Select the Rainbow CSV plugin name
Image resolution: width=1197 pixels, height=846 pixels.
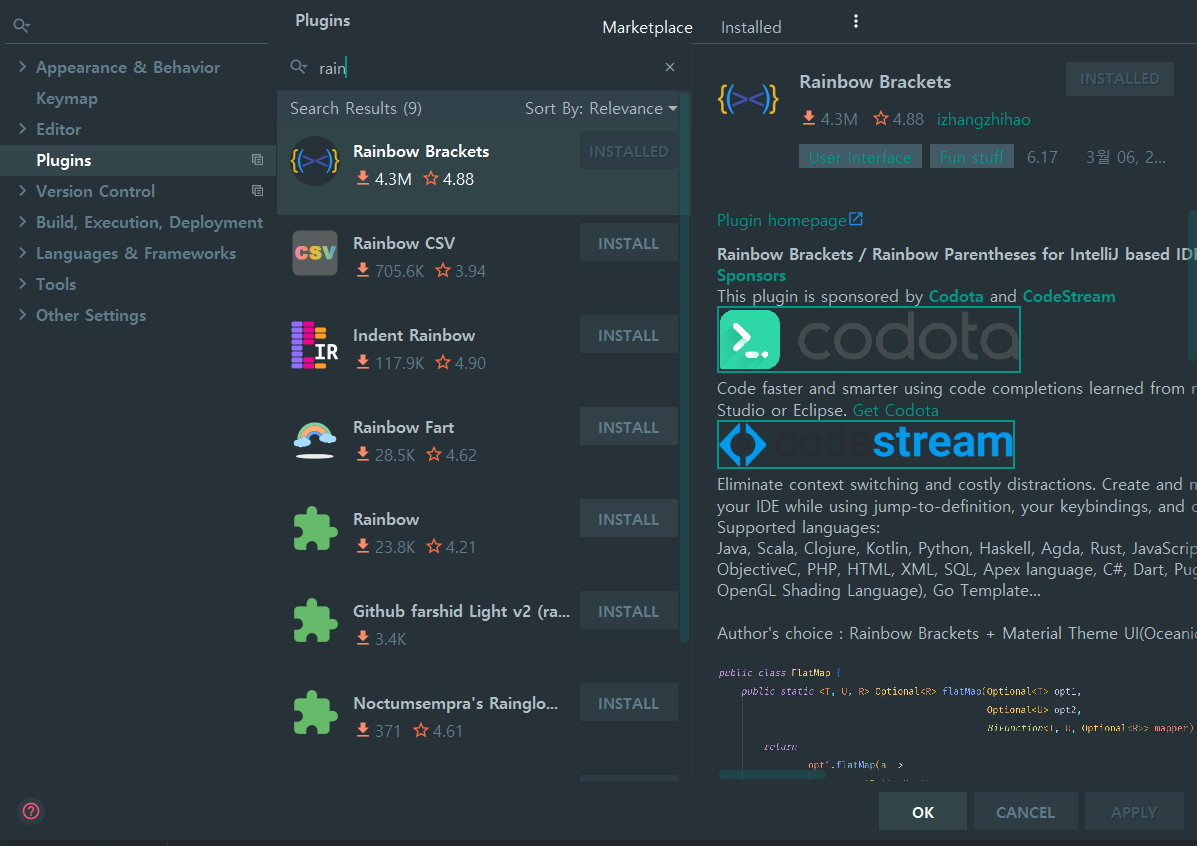pyautogui.click(x=404, y=244)
